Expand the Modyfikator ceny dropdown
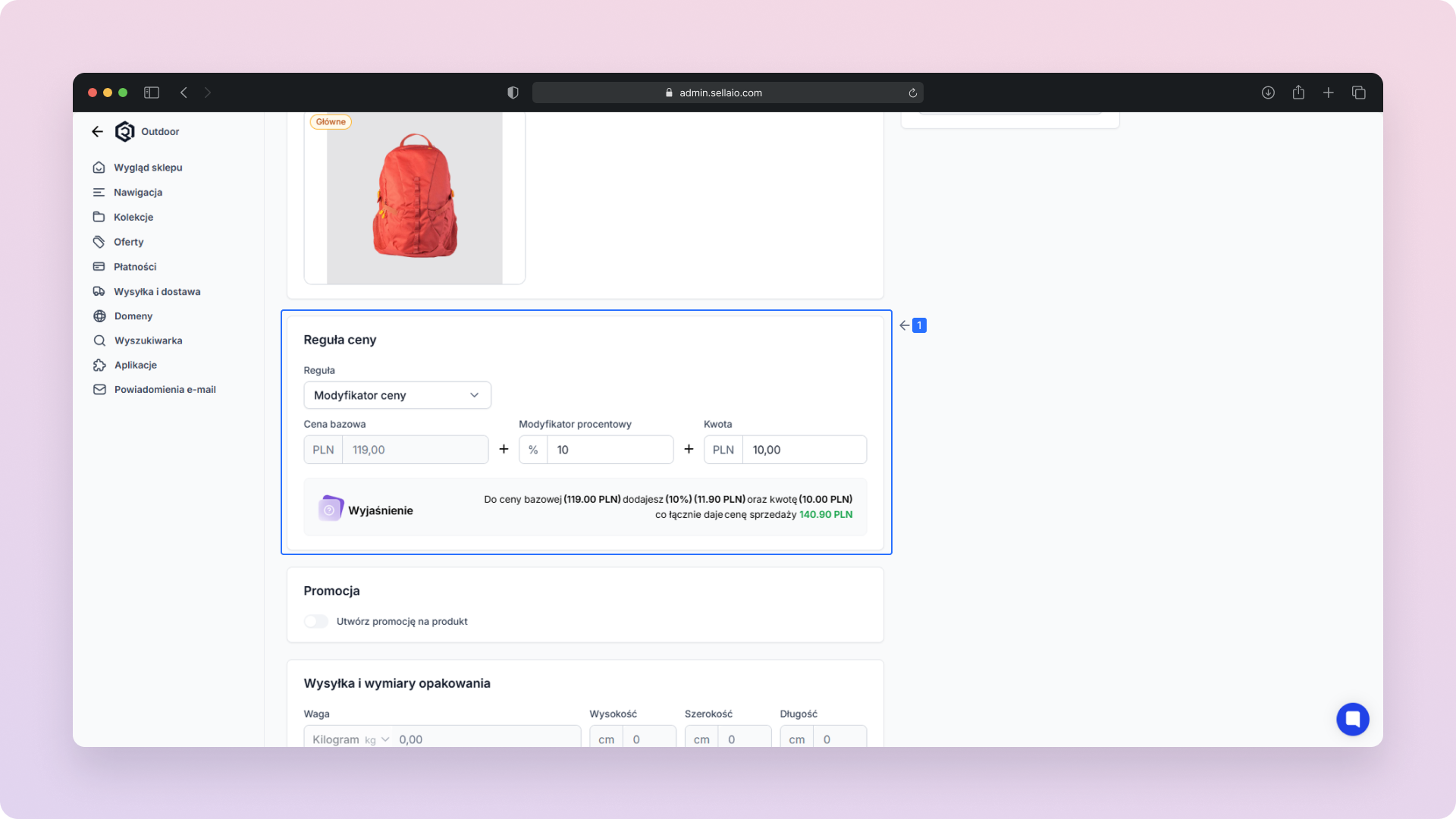The height and width of the screenshot is (819, 1456). [397, 395]
